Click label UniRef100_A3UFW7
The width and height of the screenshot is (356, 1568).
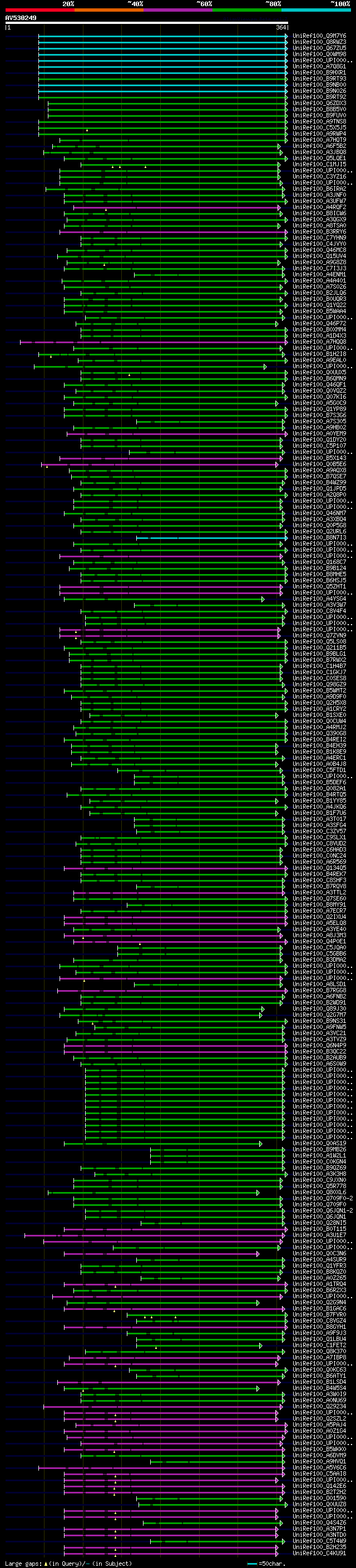319,201
